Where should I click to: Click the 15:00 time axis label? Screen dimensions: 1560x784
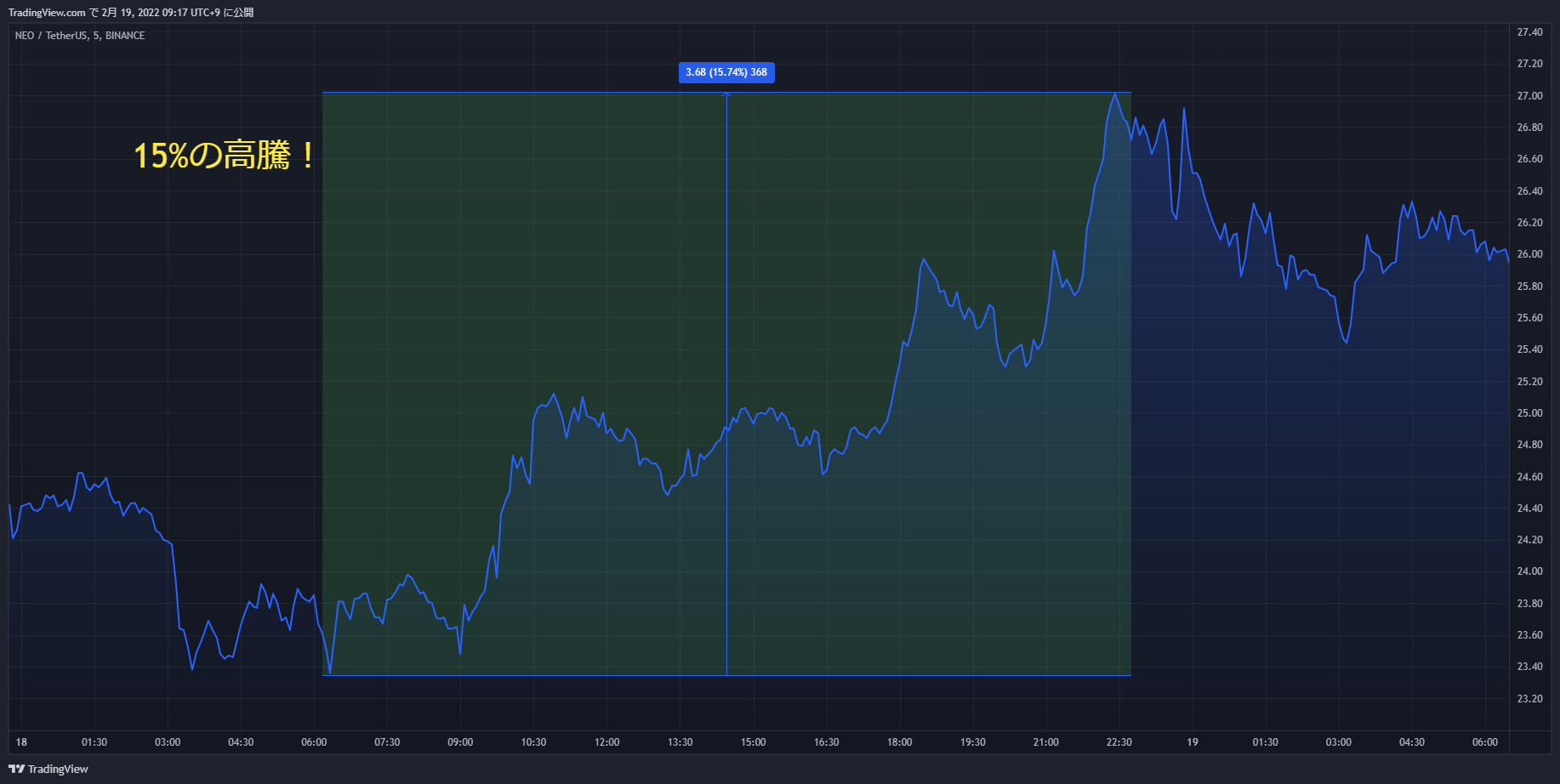click(x=753, y=742)
